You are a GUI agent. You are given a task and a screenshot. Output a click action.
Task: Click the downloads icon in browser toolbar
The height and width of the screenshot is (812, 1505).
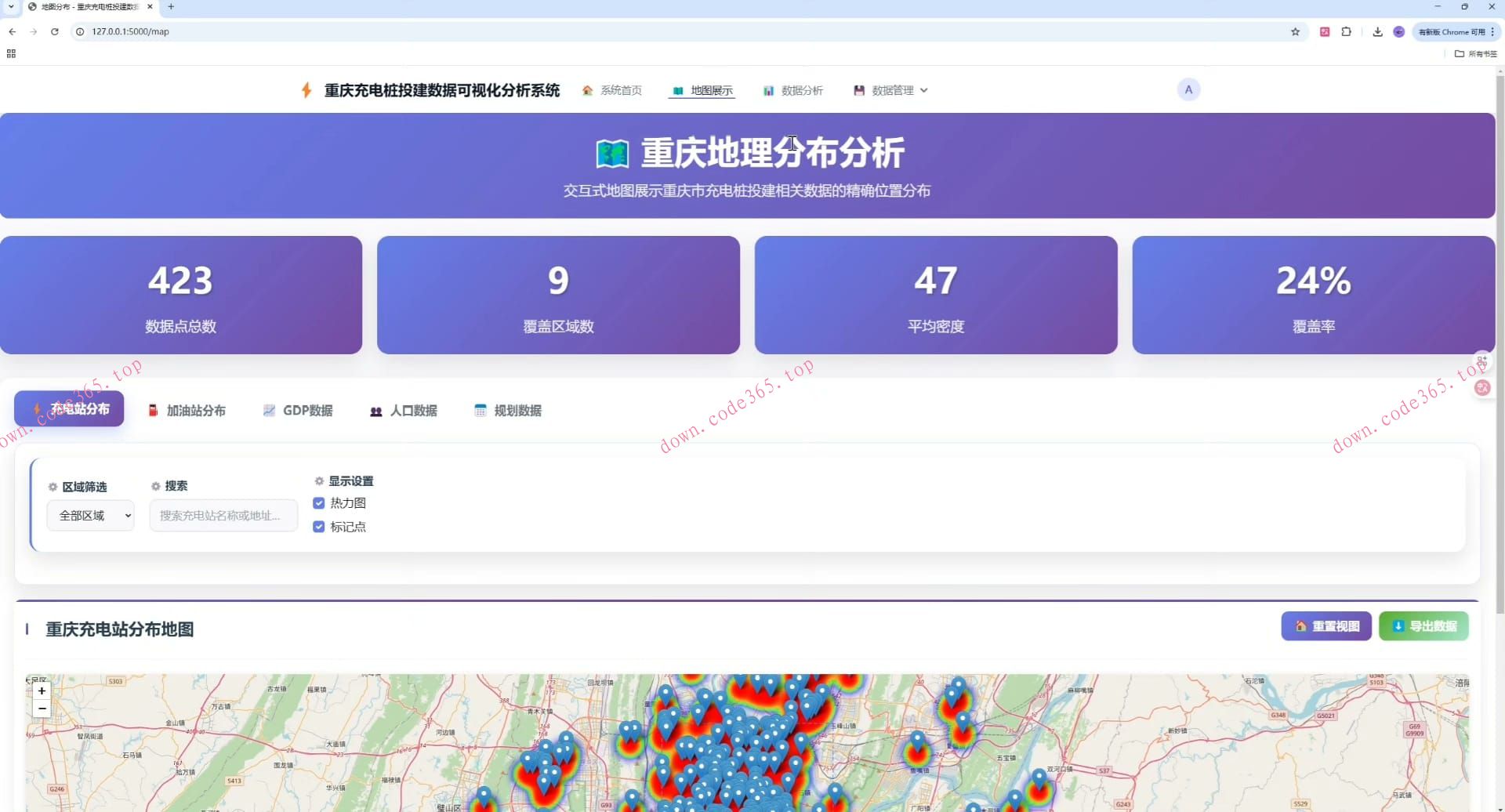click(1377, 31)
